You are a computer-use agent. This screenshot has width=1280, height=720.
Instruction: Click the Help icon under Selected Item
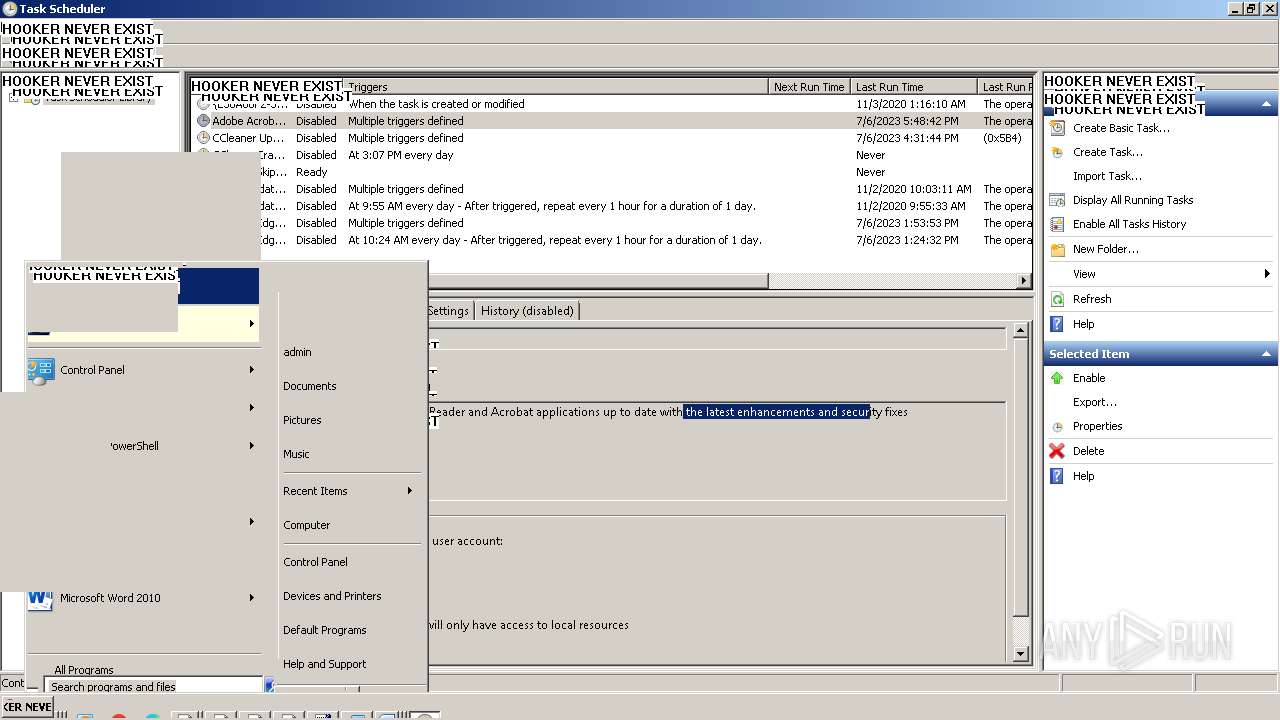(1057, 476)
